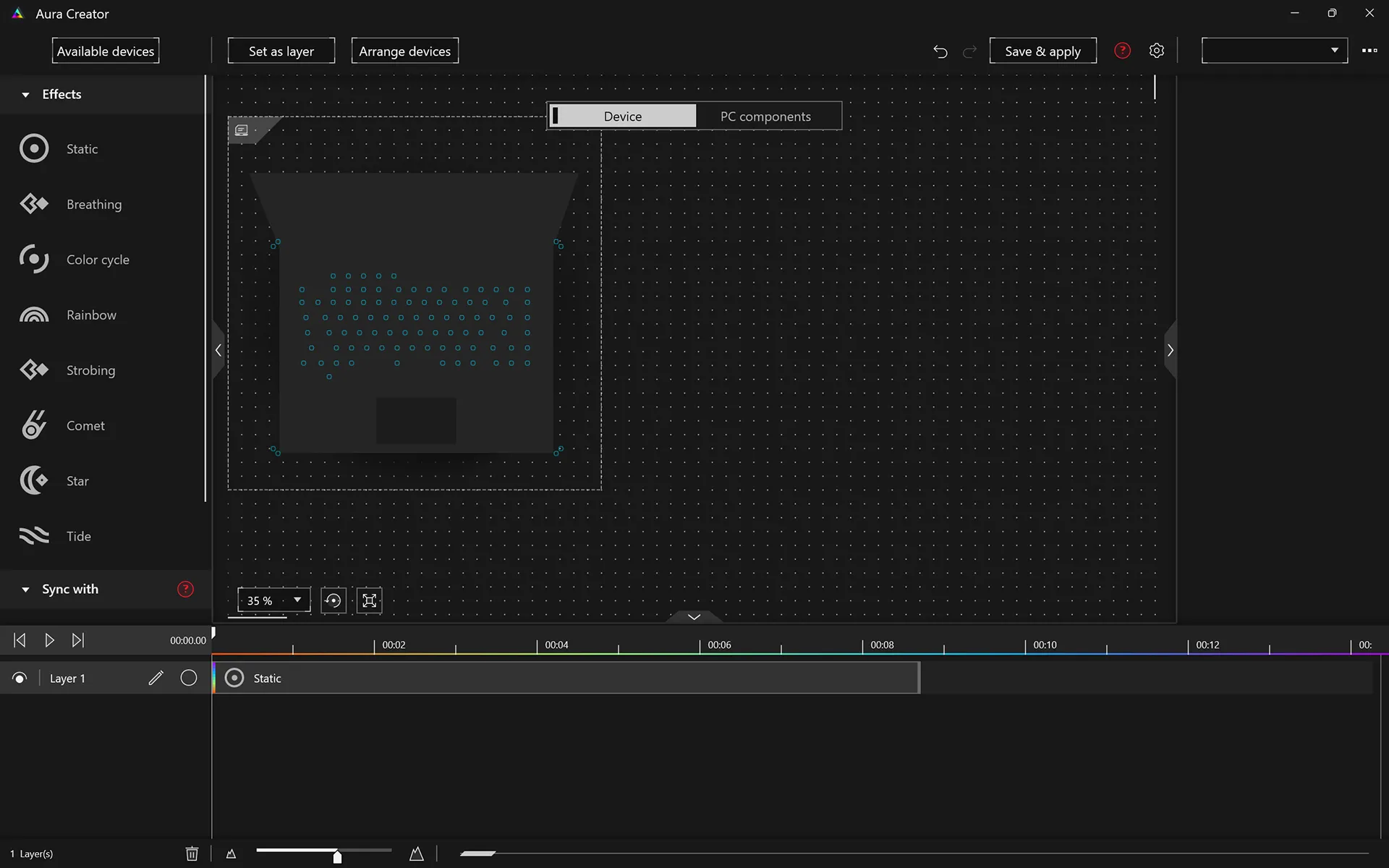Image resolution: width=1389 pixels, height=868 pixels.
Task: Delete layer with trash icon
Action: point(192,854)
